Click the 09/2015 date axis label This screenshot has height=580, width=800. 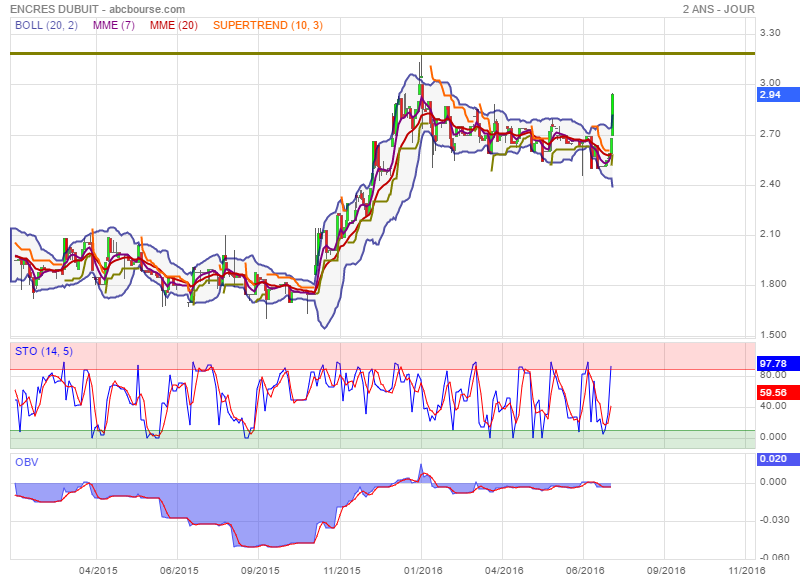260,570
